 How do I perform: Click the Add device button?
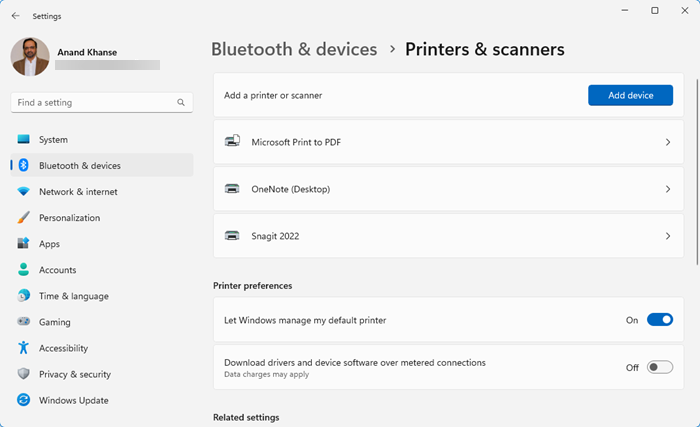pos(630,95)
